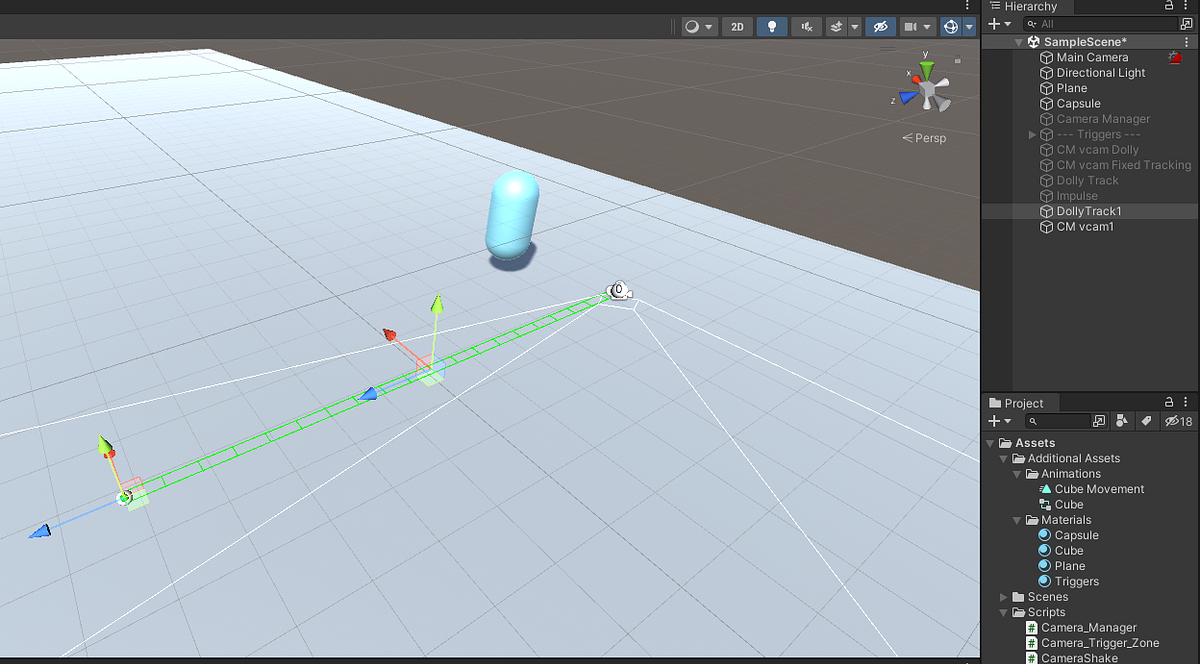Expand the Triggers group in Hierarchy
Image resolution: width=1200 pixels, height=664 pixels.
point(1032,134)
